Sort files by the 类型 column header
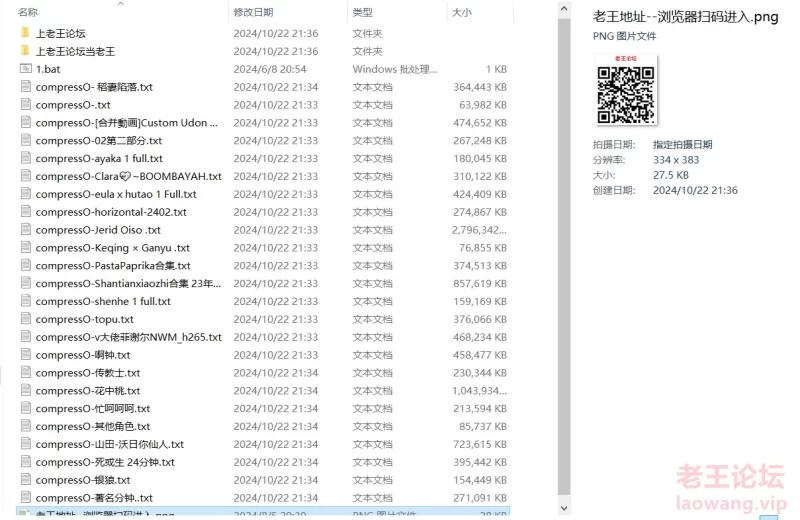This screenshot has width=800, height=520. [362, 12]
